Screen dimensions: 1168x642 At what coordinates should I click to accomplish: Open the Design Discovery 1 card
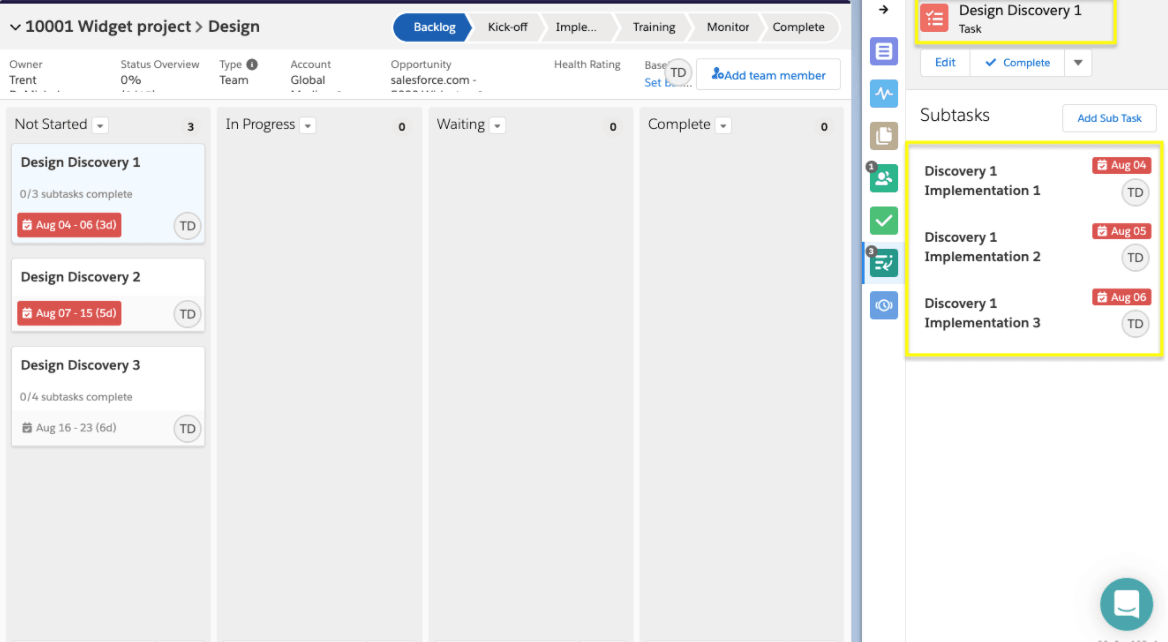[x=108, y=194]
